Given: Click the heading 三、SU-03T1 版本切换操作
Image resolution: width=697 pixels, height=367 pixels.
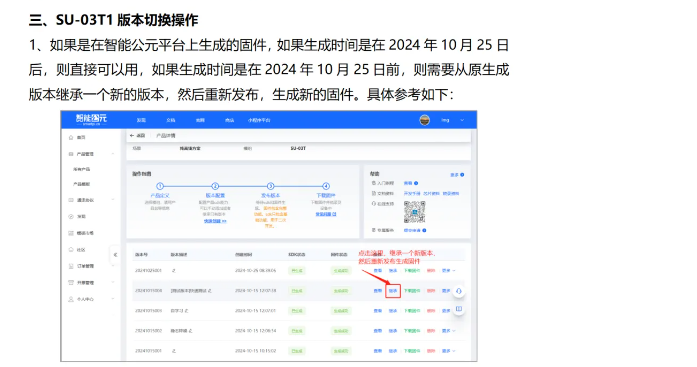Looking at the screenshot, I should pyautogui.click(x=113, y=20).
